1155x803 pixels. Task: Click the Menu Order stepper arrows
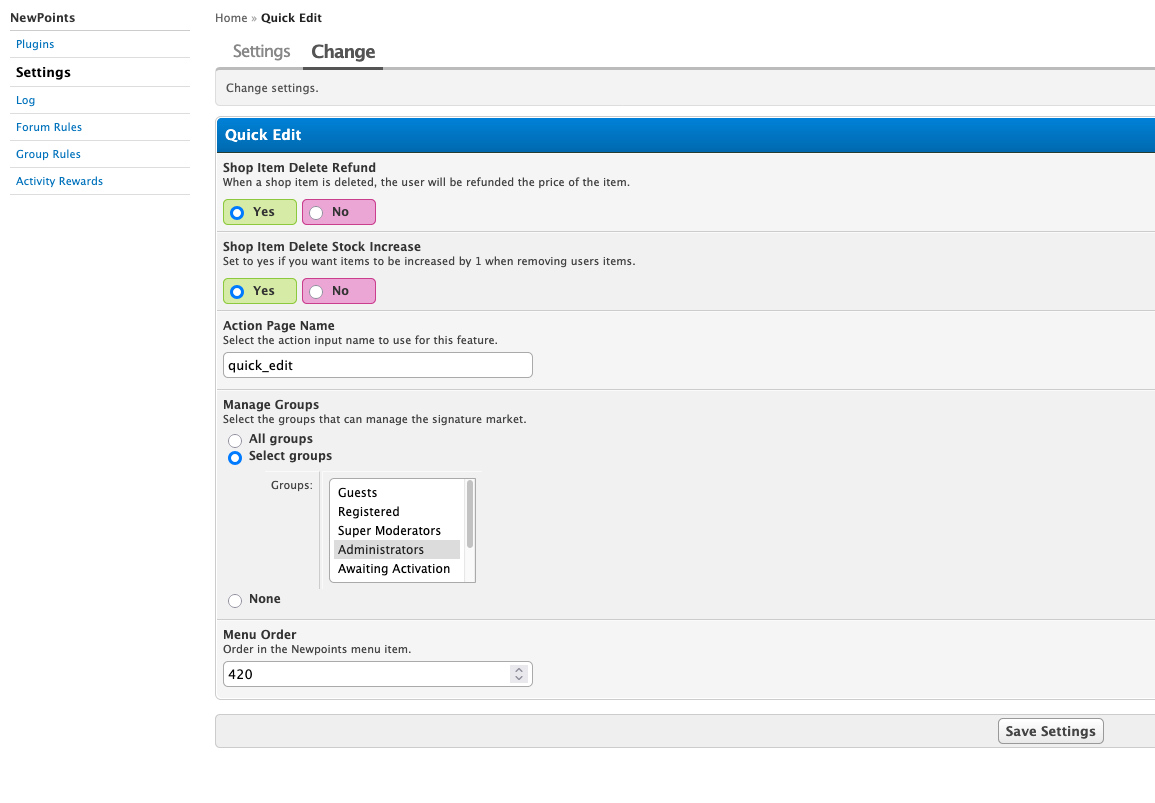point(518,675)
